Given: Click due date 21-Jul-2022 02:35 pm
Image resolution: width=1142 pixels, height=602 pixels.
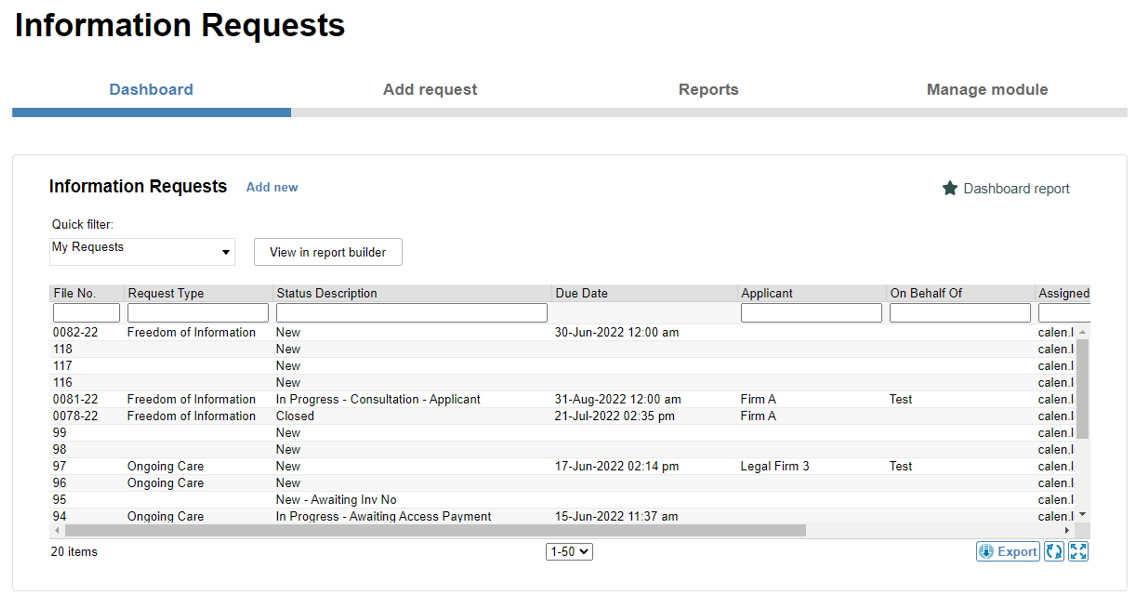Looking at the screenshot, I should (x=615, y=416).
